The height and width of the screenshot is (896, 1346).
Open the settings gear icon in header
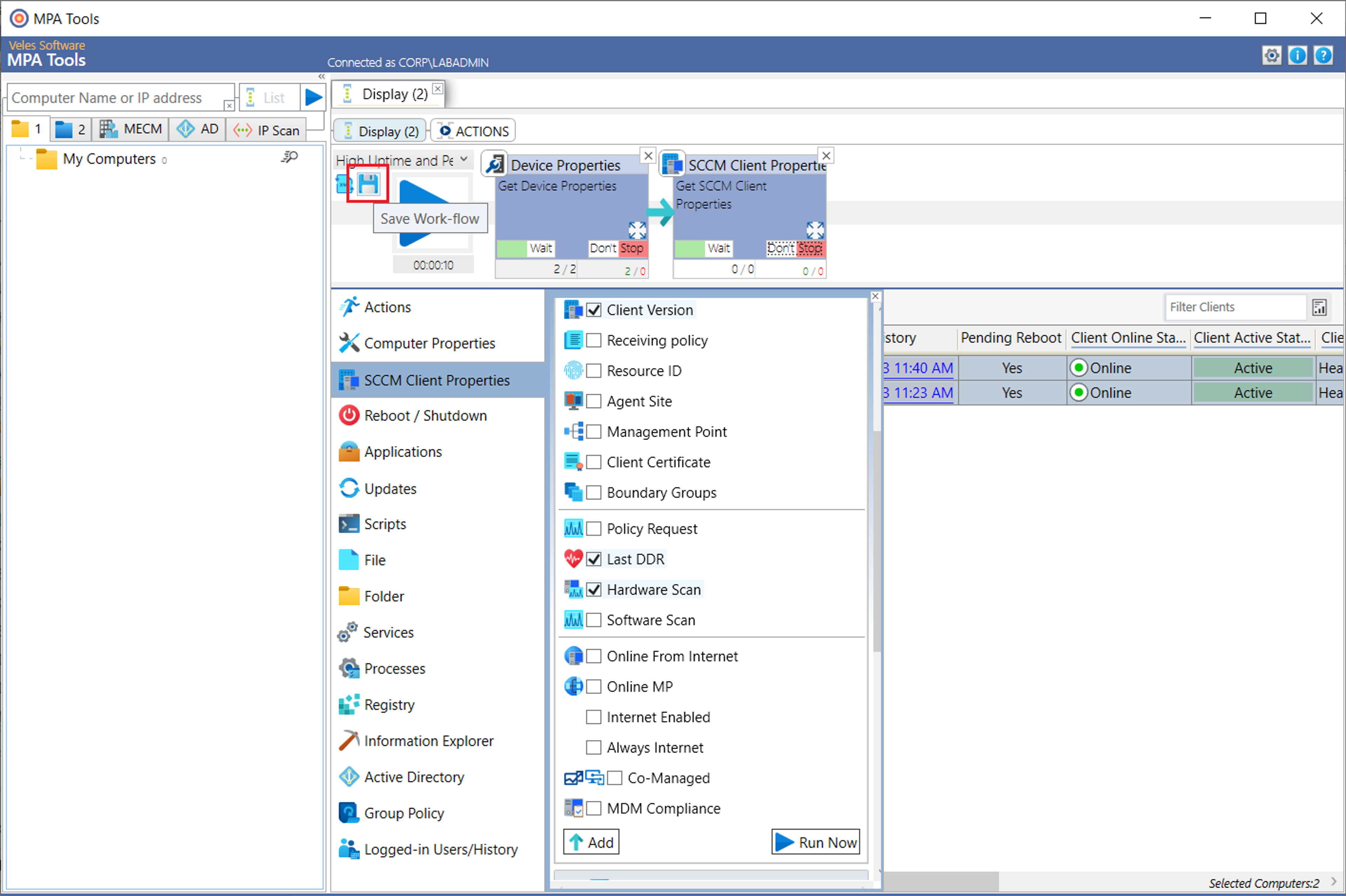point(1271,55)
